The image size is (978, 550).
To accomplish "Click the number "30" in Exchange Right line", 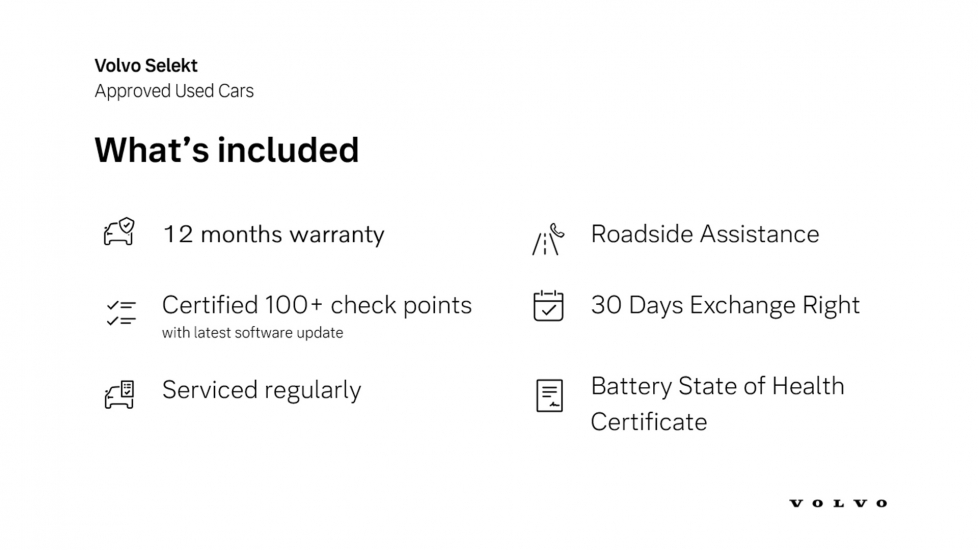I will click(x=606, y=305).
